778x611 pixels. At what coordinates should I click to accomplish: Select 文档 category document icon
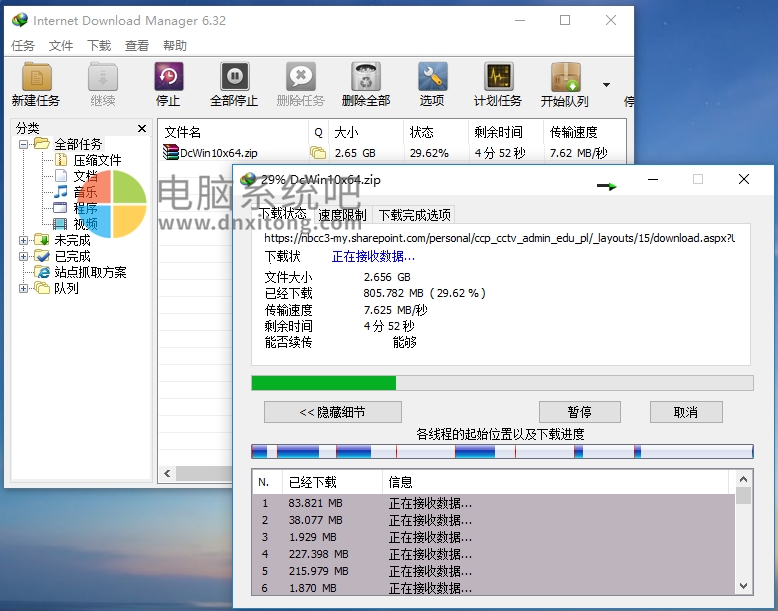coord(61,176)
